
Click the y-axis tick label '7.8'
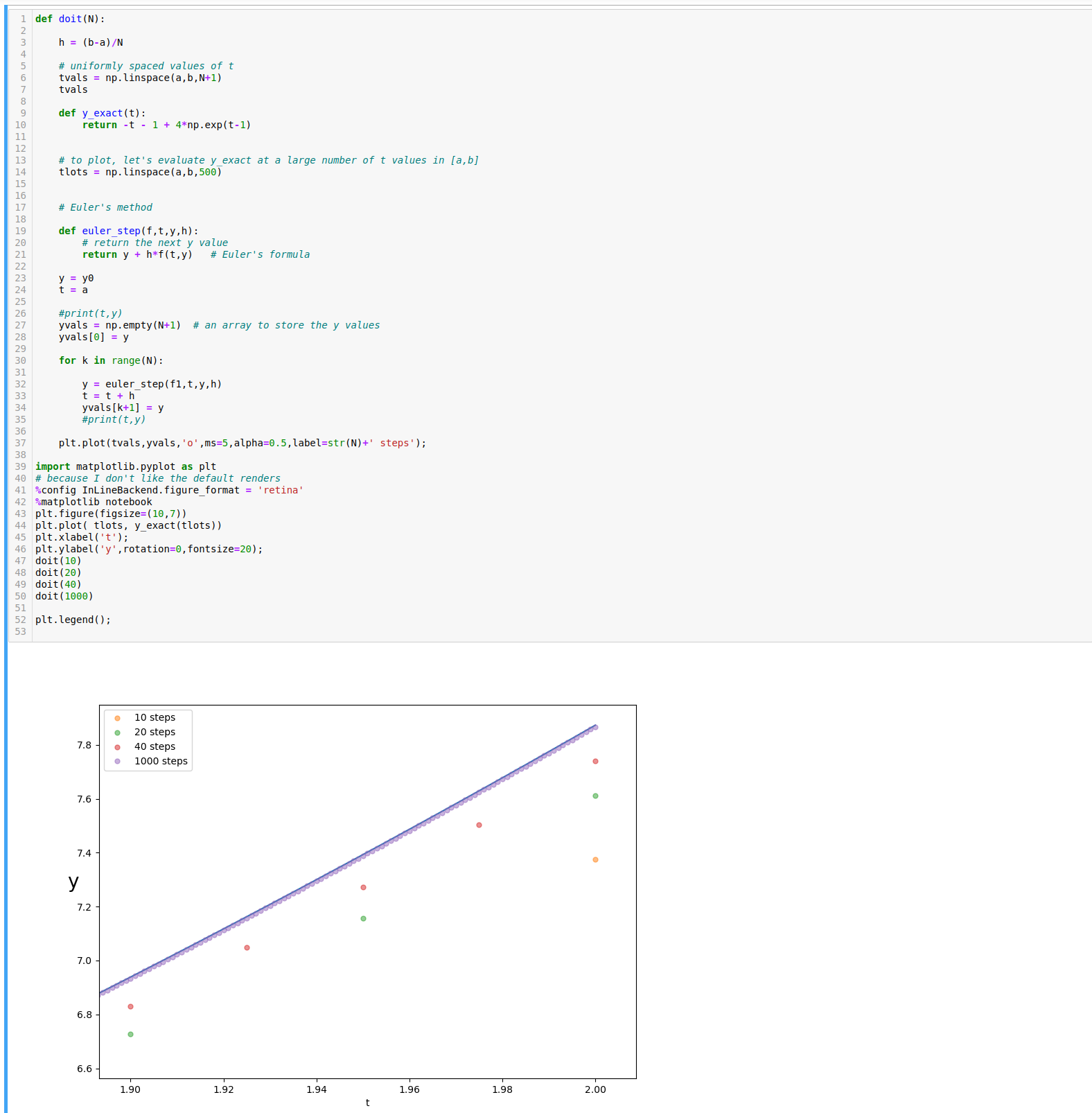click(84, 745)
